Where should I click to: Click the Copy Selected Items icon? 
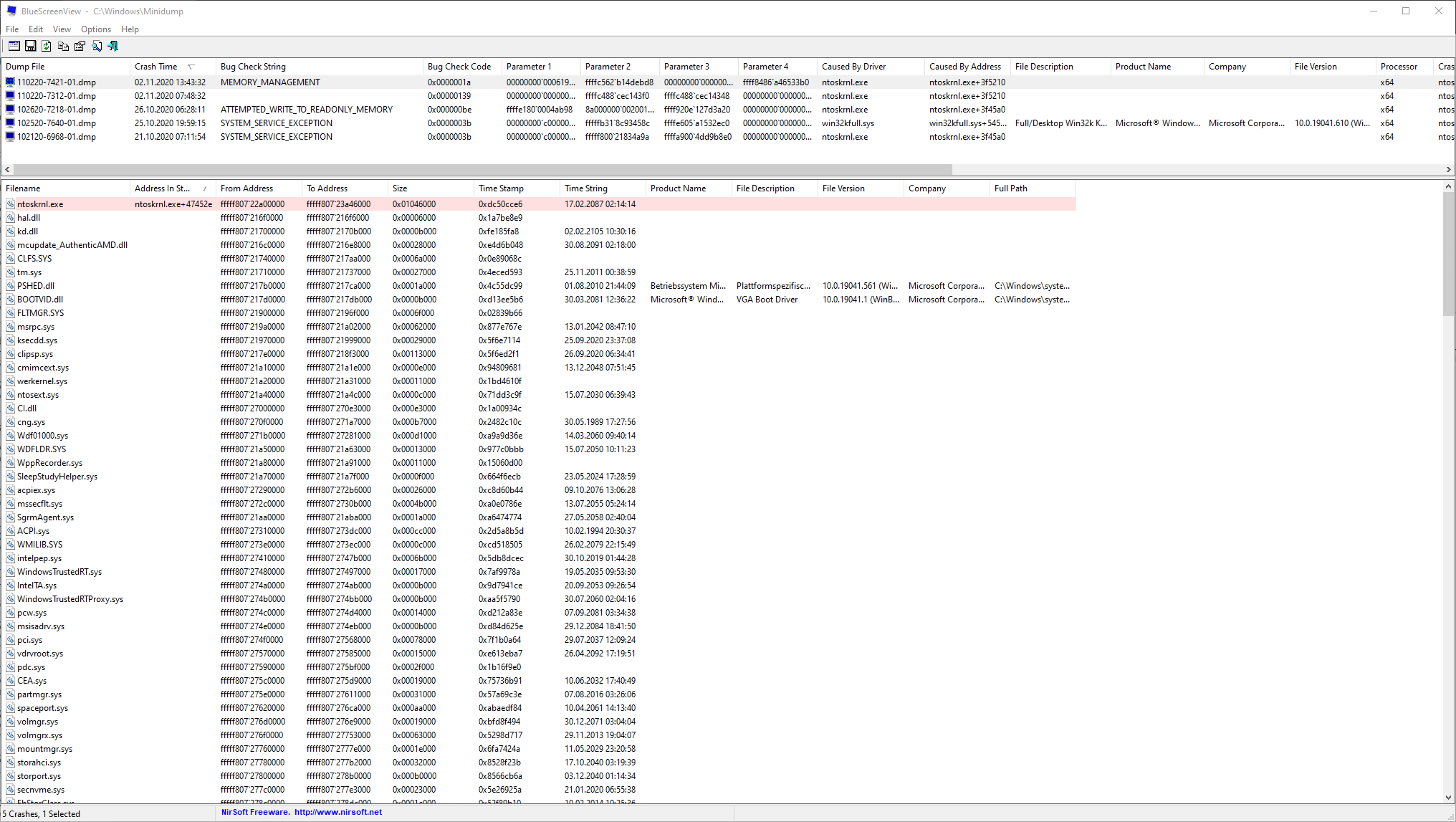pyautogui.click(x=63, y=46)
